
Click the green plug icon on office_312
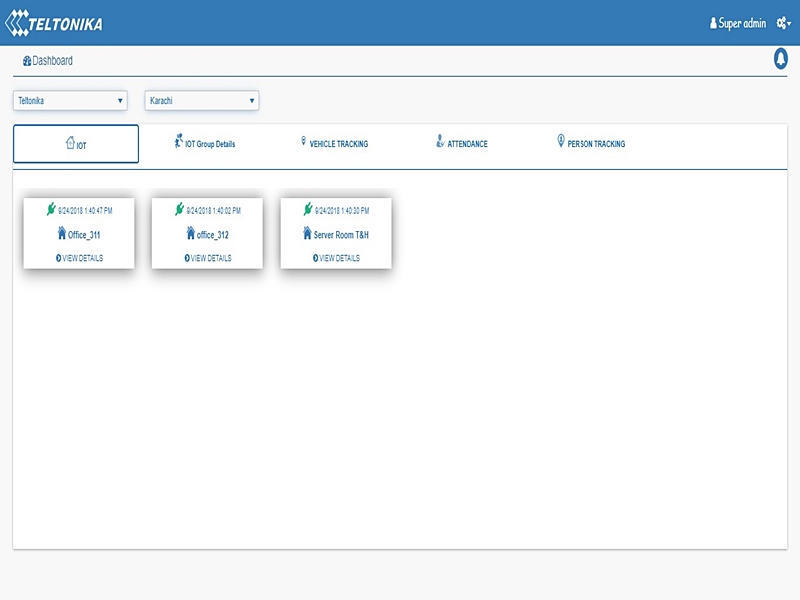[180, 210]
